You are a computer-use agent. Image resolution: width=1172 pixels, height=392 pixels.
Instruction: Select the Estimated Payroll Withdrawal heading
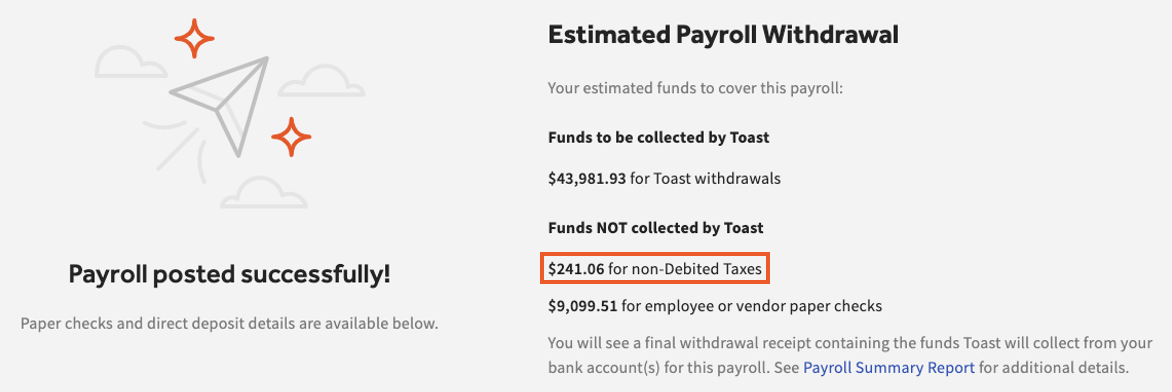click(723, 34)
